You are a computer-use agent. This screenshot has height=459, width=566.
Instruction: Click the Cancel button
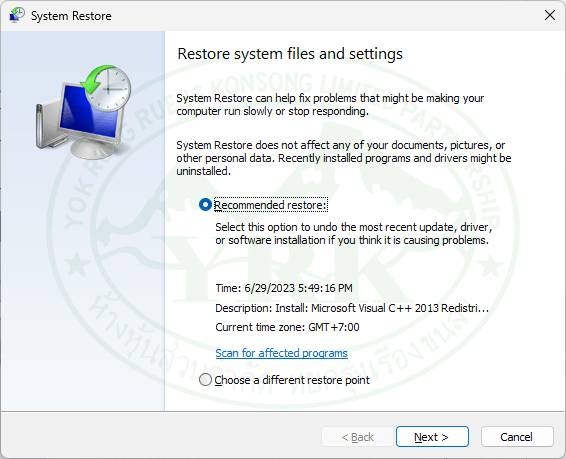(517, 437)
